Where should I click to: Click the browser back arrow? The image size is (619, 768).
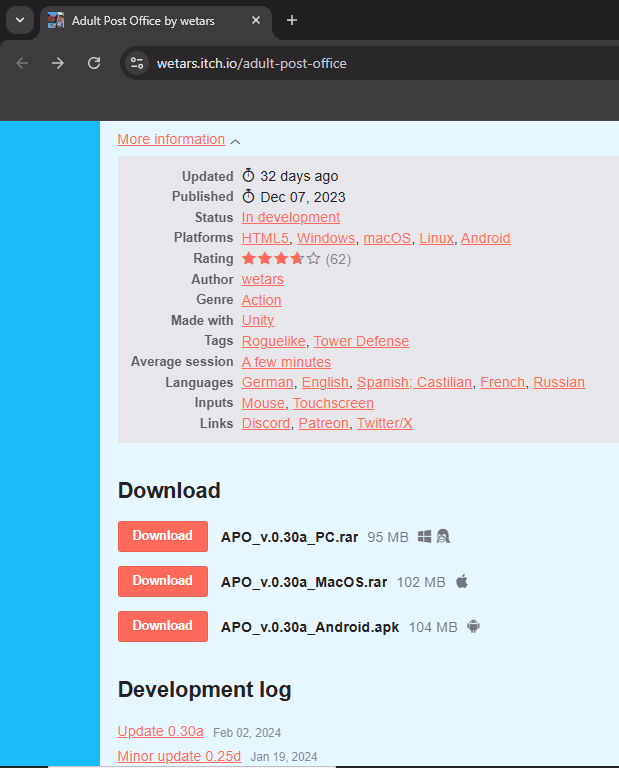point(22,63)
